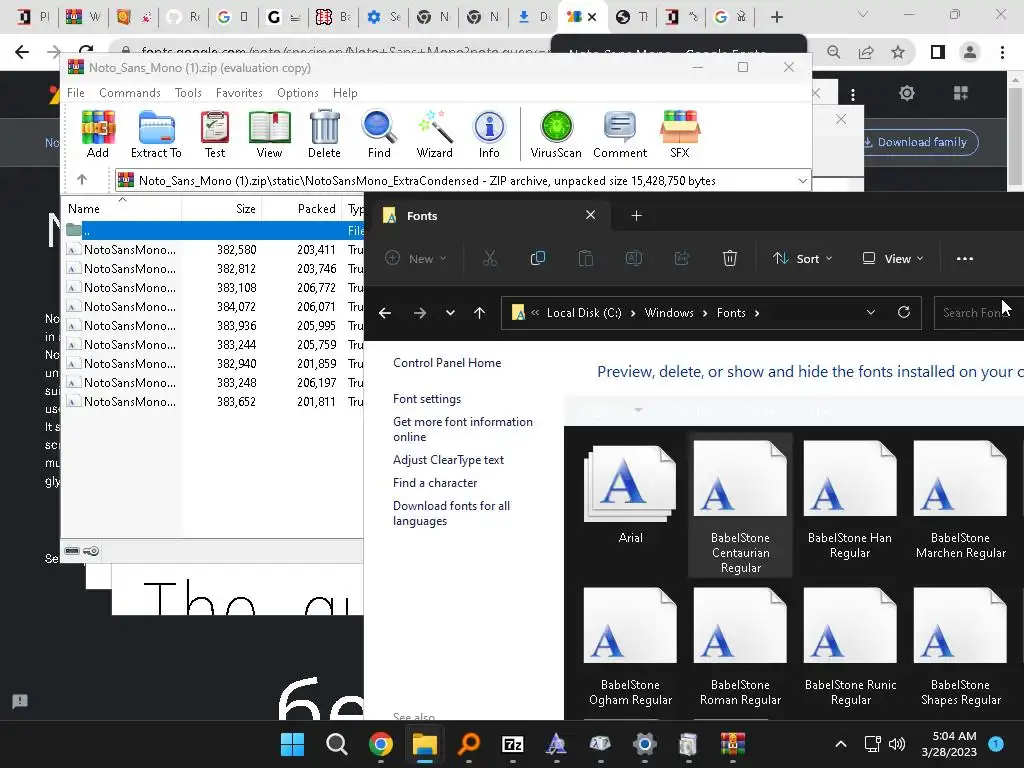Launch the WinRAR Wizard
Viewport: 1024px width, 768px height.
pos(434,134)
